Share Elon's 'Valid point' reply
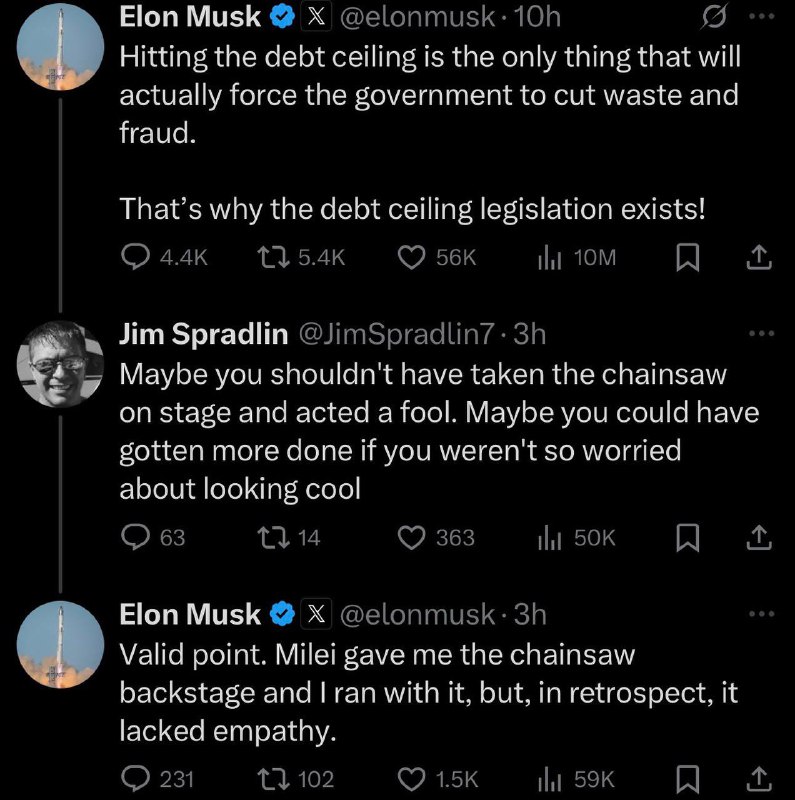 click(x=759, y=780)
